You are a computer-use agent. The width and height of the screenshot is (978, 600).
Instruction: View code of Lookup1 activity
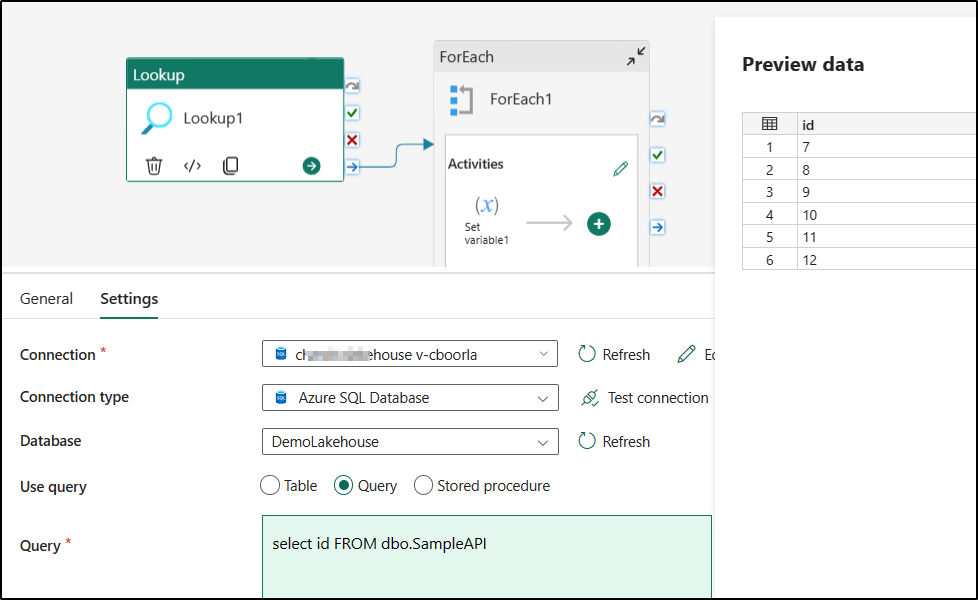[192, 166]
